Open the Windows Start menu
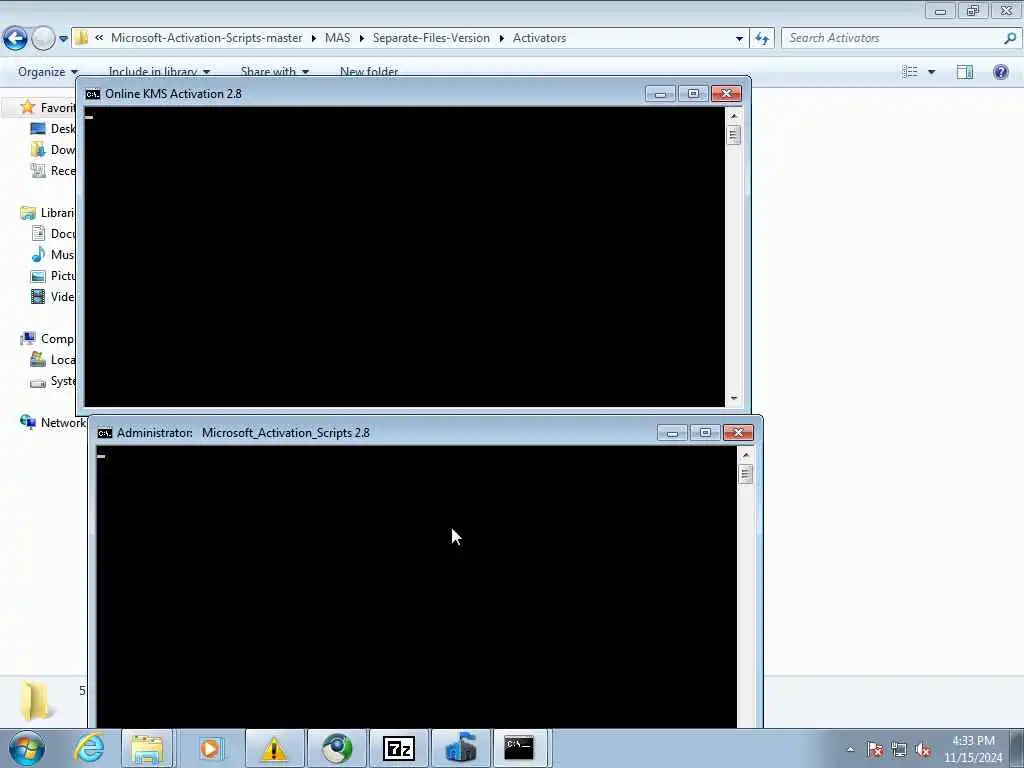Screen dimensions: 1024x768 [x=27, y=748]
